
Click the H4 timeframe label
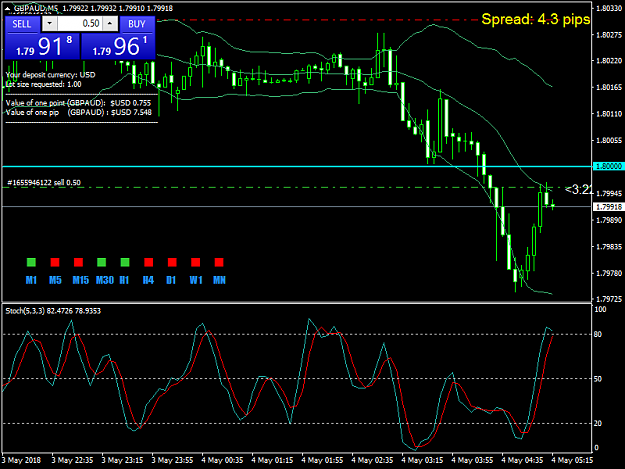(148, 280)
